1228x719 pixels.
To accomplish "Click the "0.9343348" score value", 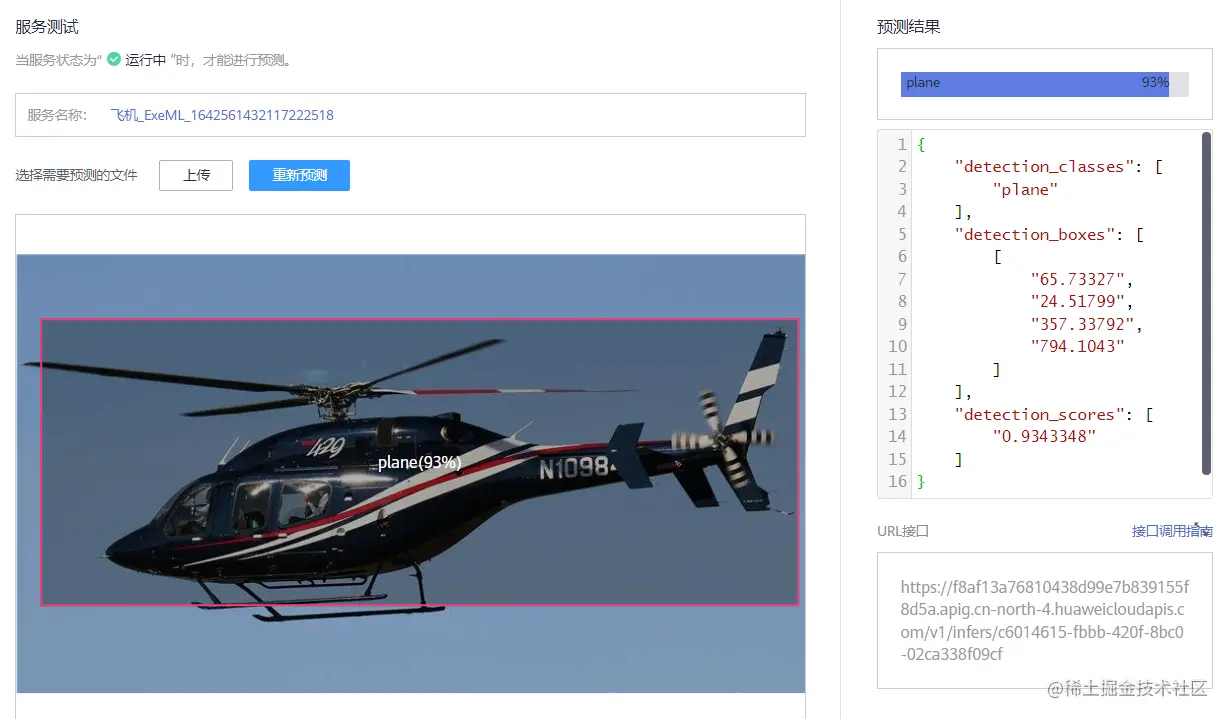I will [1044, 436].
